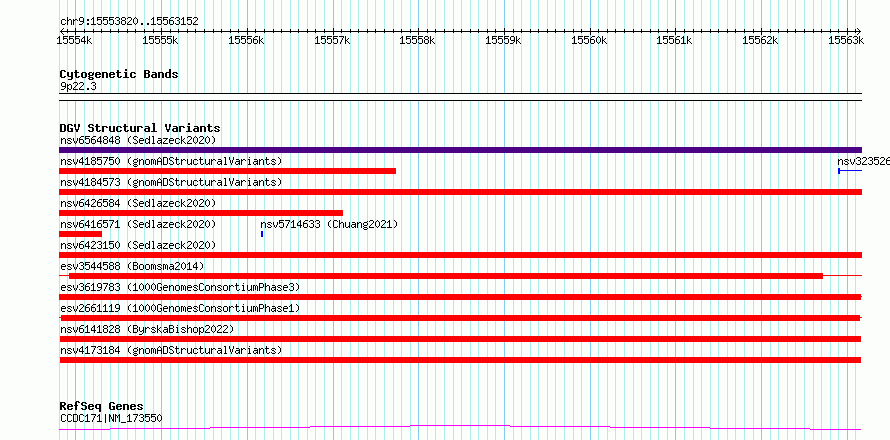The height and width of the screenshot is (440, 890).
Task: Click the 15555k ruler tick label
Action: click(x=161, y=40)
